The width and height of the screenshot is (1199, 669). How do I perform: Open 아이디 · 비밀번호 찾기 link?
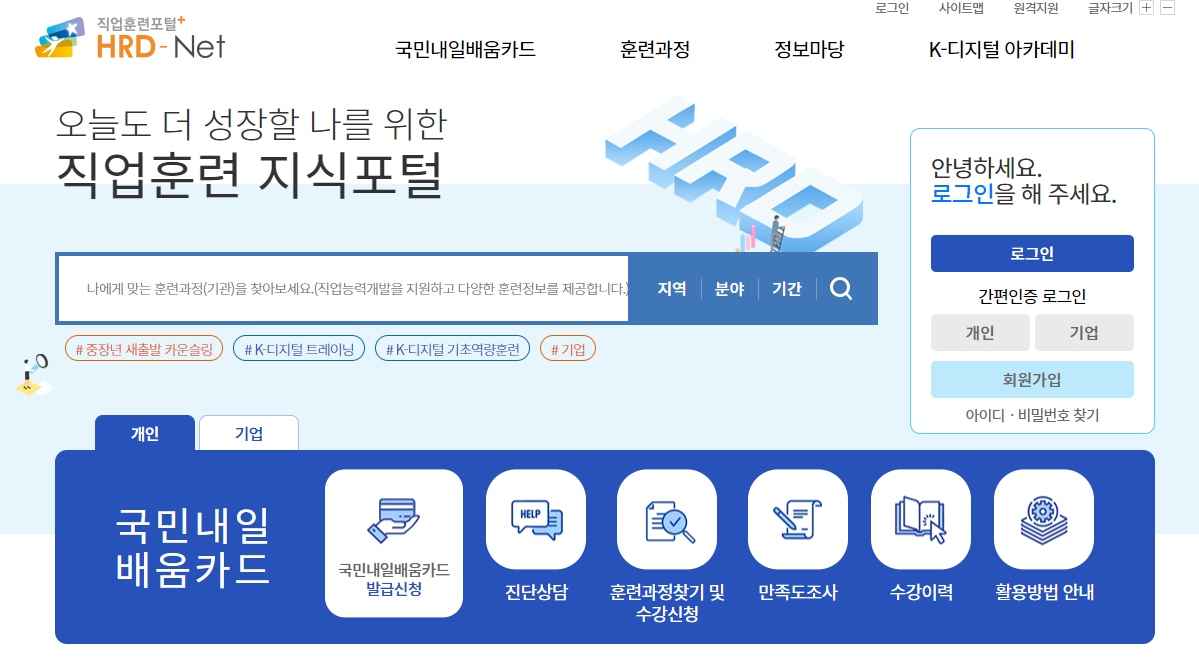pos(1032,415)
